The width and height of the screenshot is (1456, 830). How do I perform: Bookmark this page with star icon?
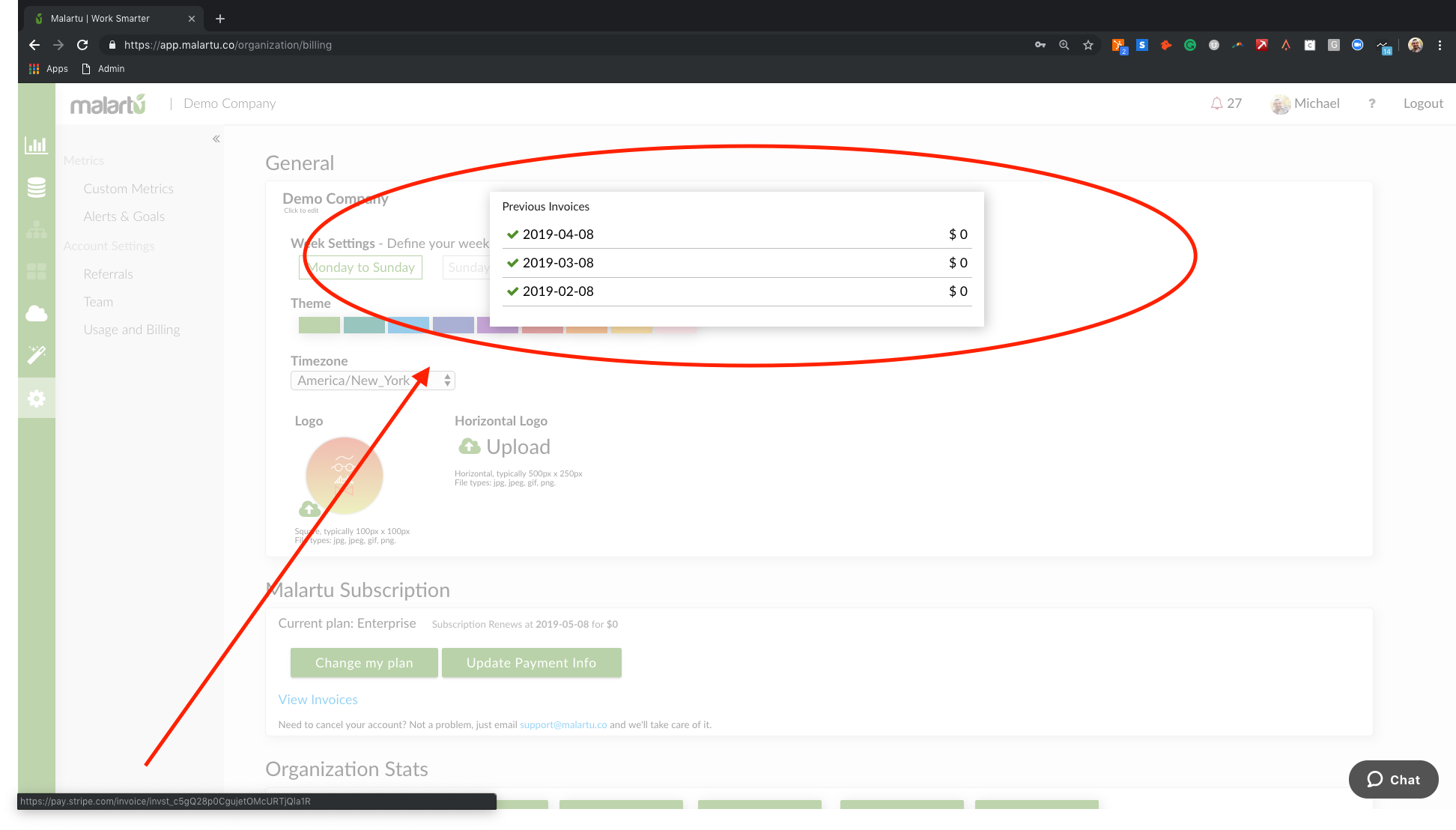[1088, 45]
